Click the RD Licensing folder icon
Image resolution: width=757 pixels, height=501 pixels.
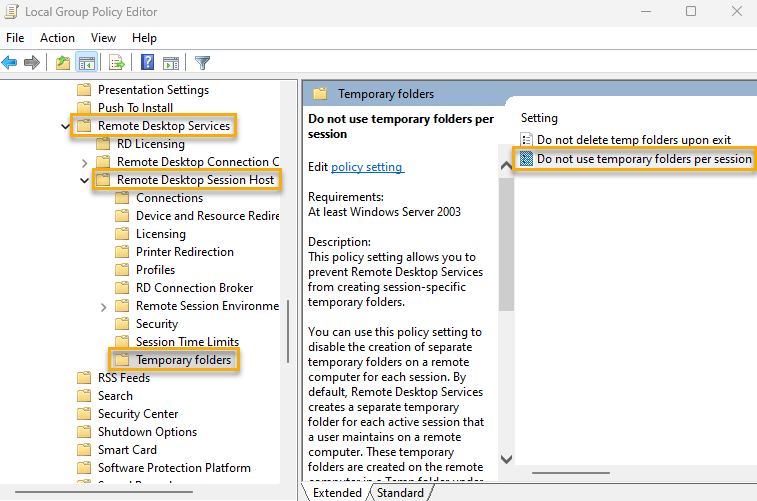(103, 144)
